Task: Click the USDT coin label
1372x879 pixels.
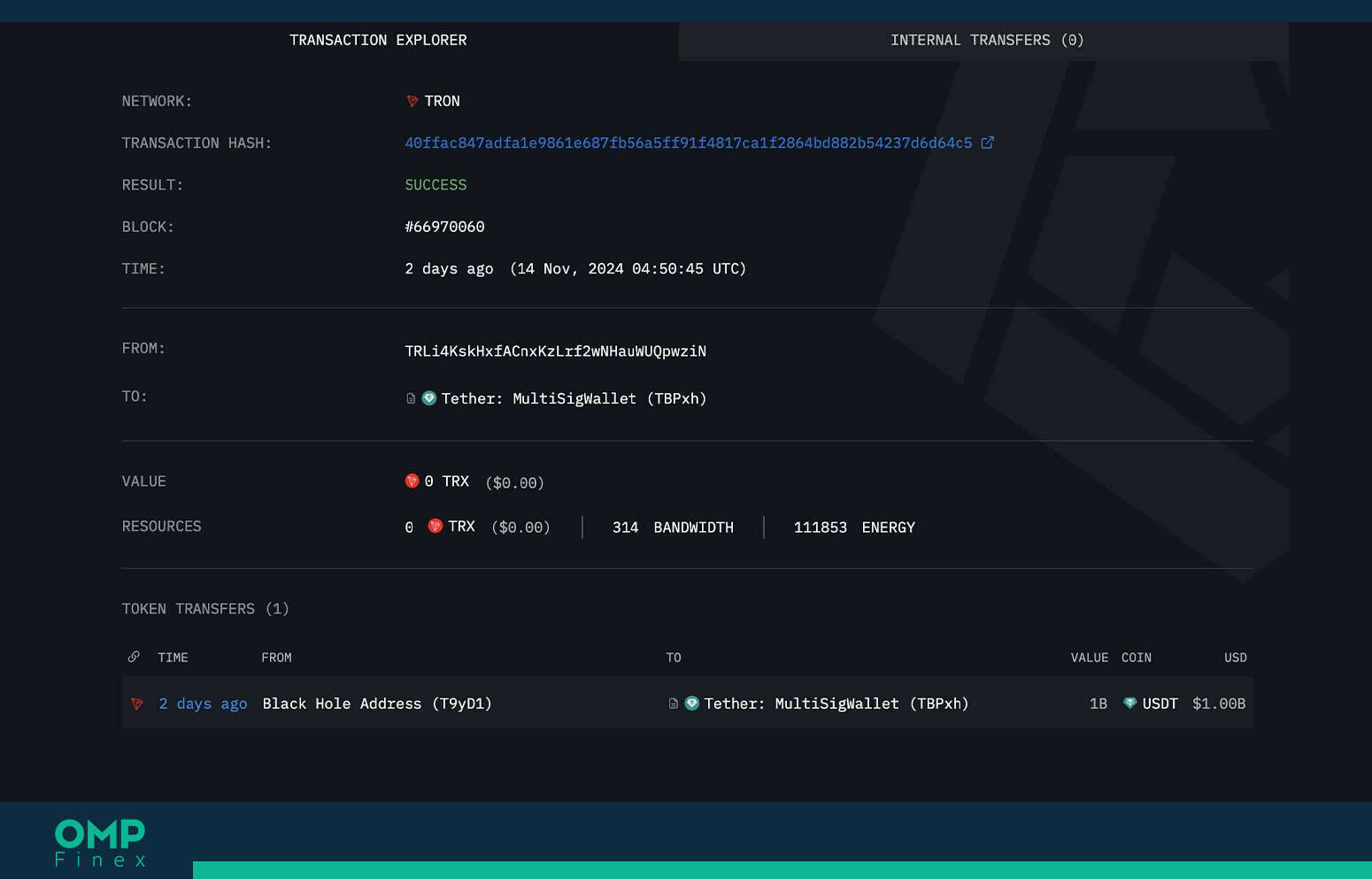Action: 1160,704
